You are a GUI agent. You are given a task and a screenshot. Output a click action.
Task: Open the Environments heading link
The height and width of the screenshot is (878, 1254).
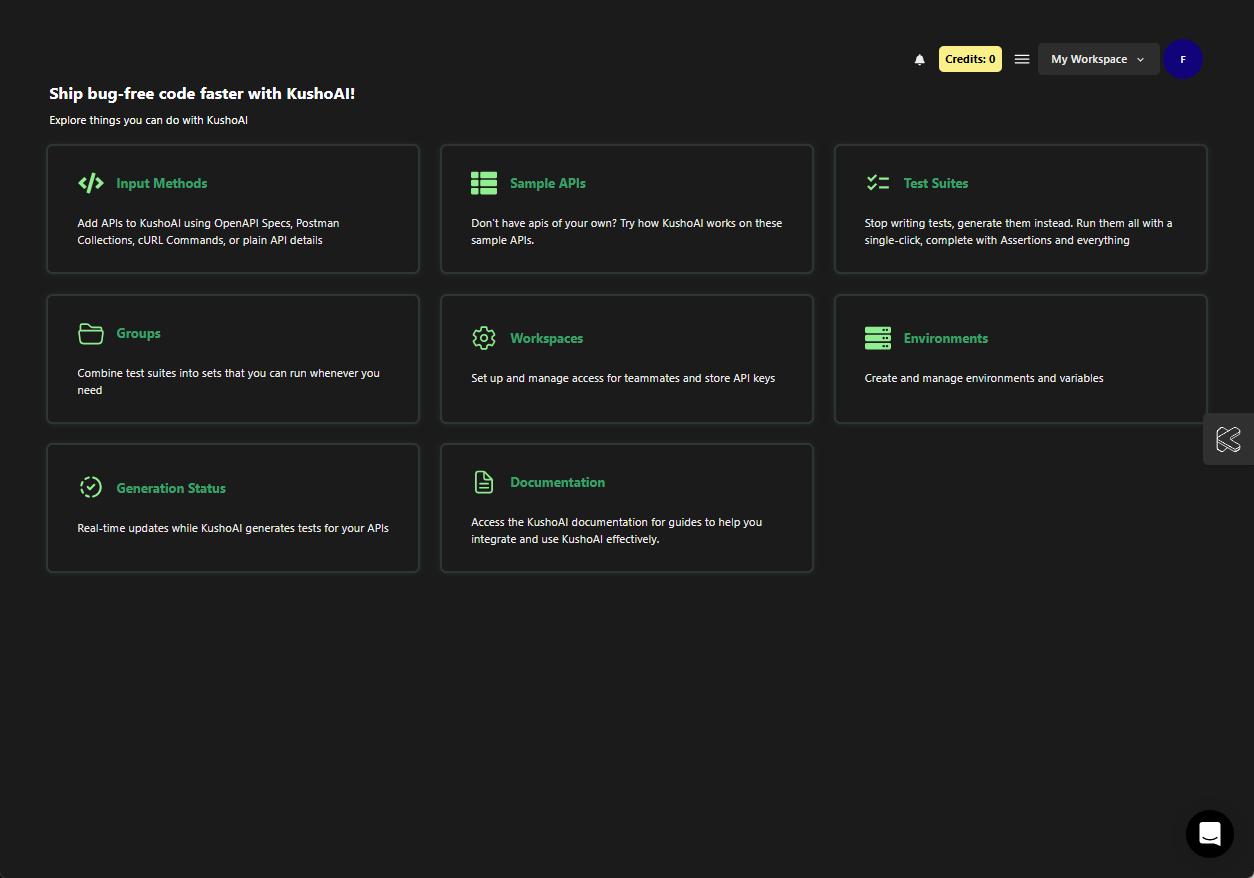pyautogui.click(x=946, y=338)
